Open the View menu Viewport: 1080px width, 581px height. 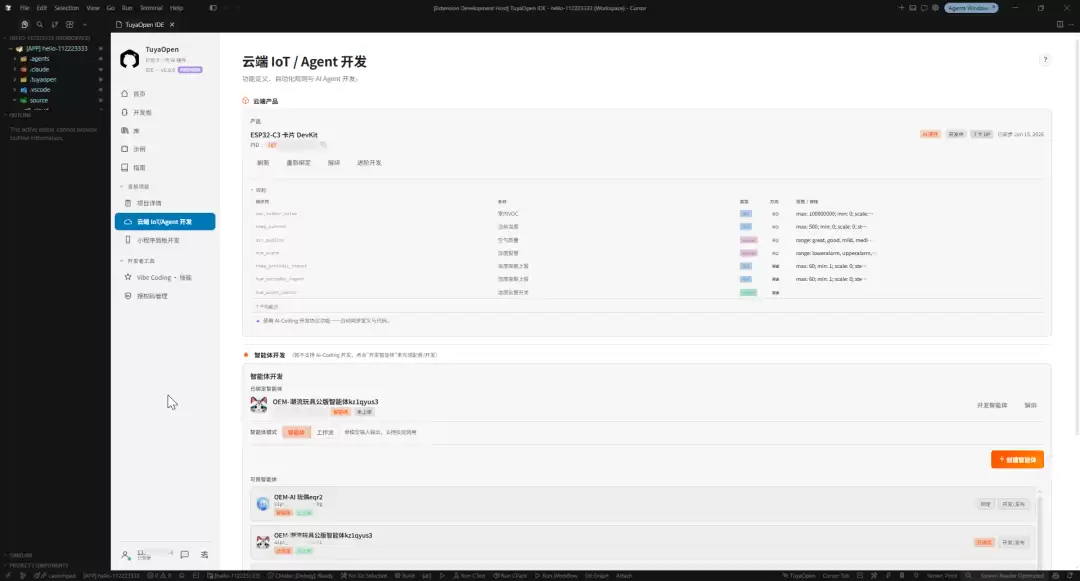[93, 8]
